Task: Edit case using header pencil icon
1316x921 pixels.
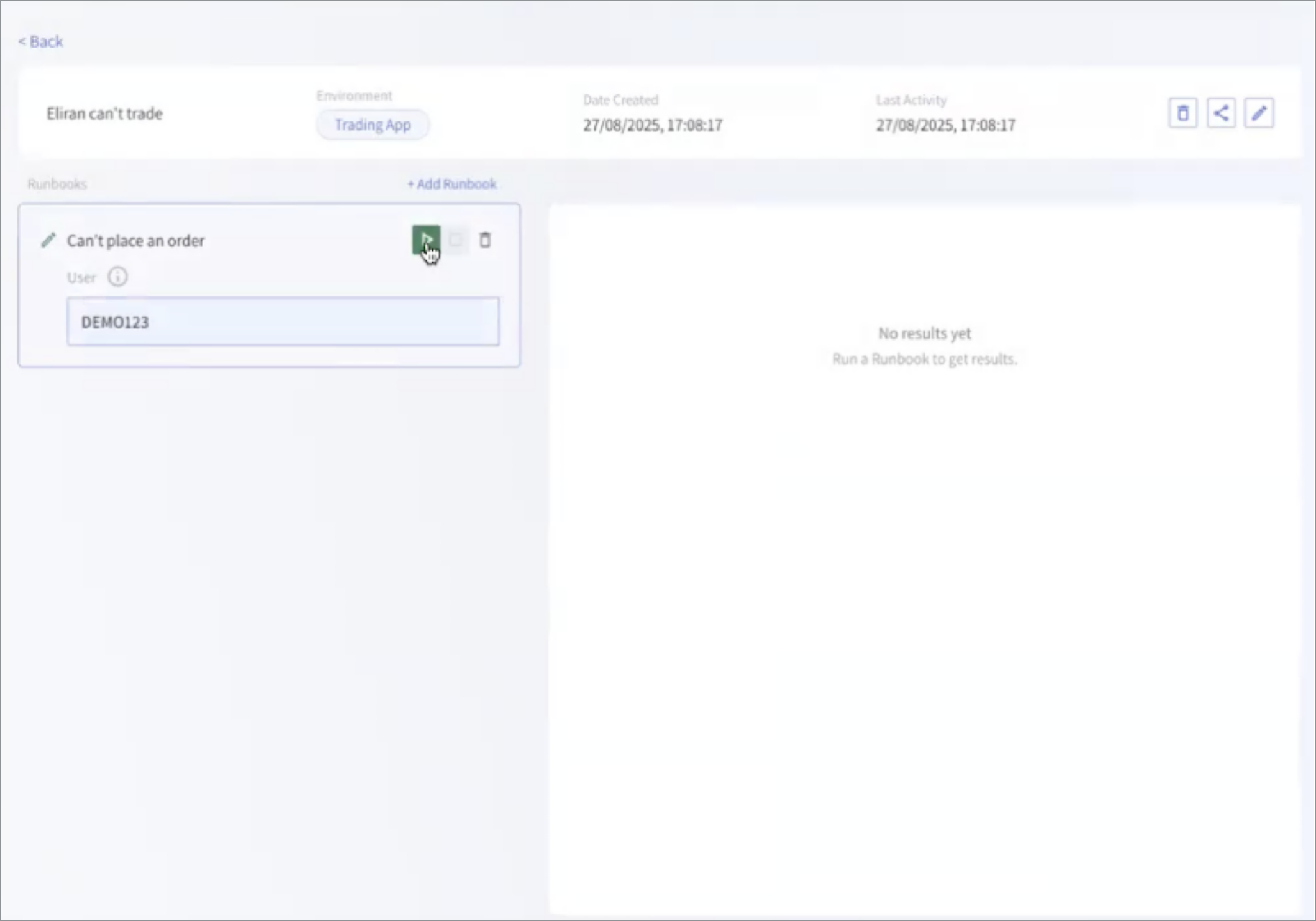Action: (1259, 113)
